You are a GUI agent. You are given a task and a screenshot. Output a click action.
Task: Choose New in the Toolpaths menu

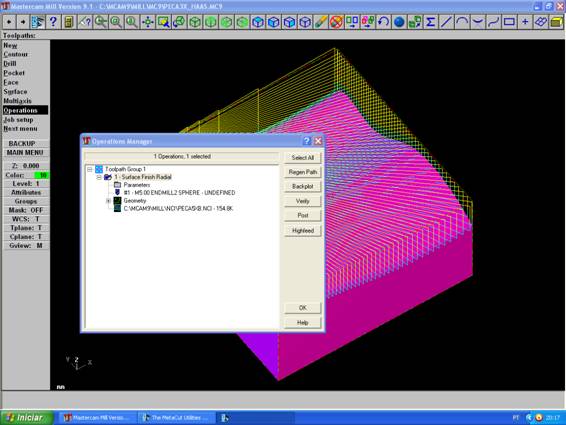point(10,45)
